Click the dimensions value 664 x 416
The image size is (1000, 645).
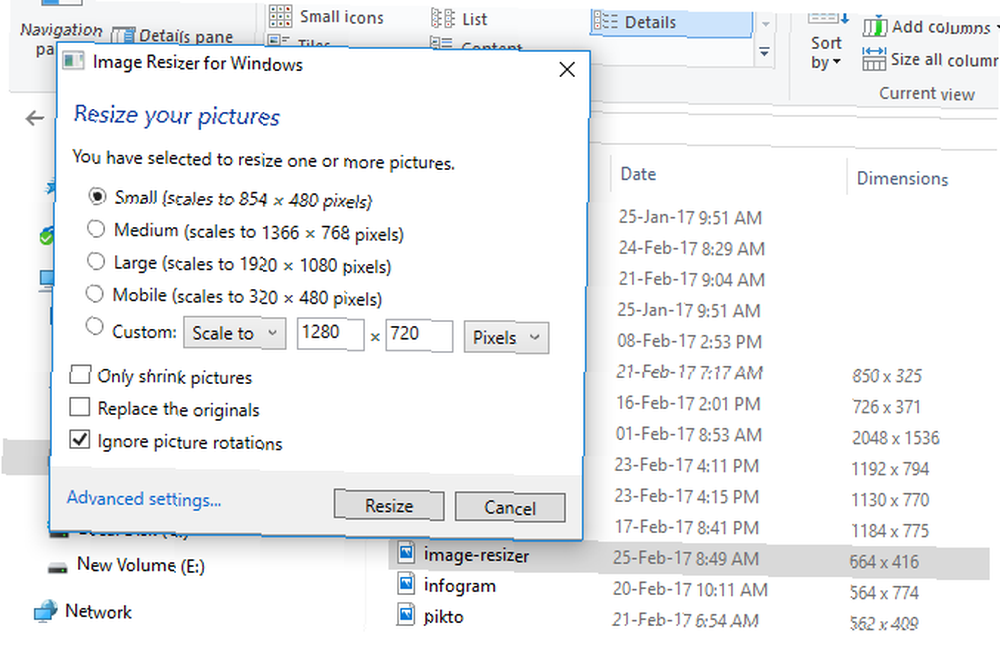885,561
